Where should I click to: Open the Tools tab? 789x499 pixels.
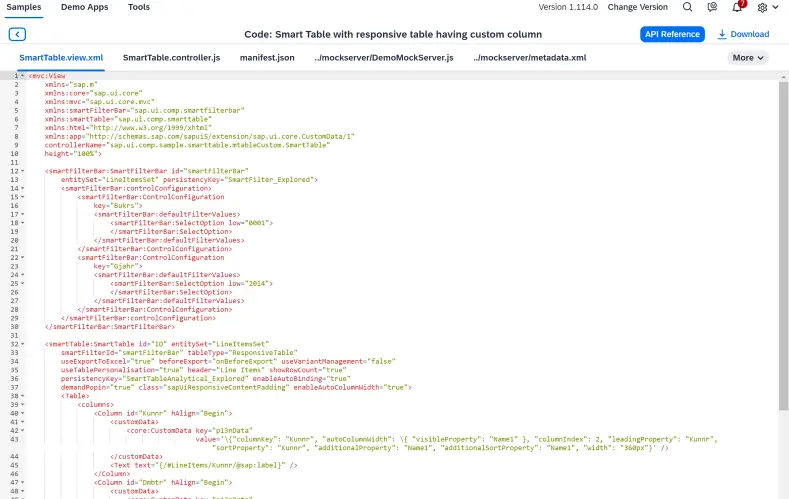139,7
